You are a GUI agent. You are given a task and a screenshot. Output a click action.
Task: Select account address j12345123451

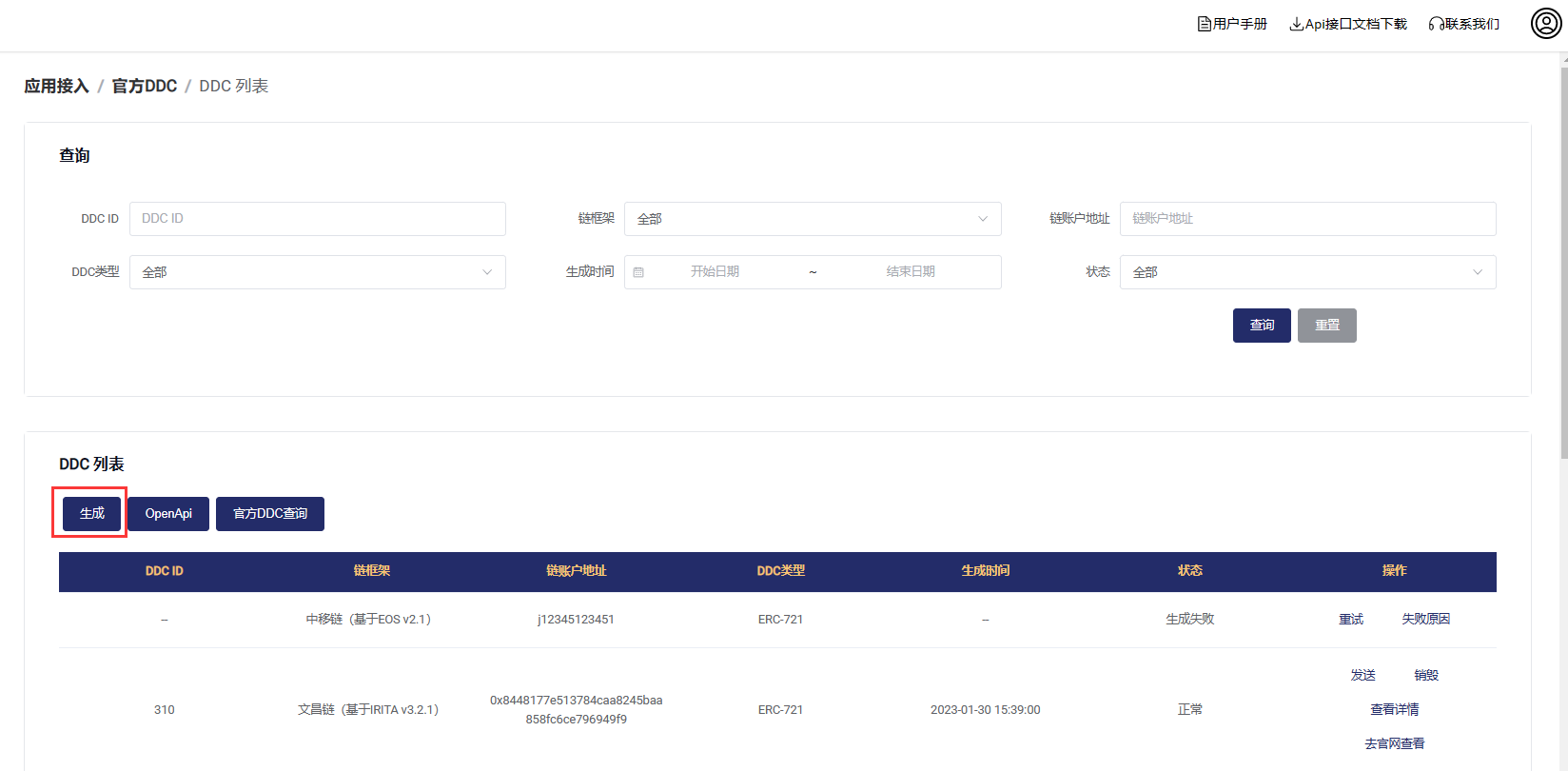coord(577,620)
